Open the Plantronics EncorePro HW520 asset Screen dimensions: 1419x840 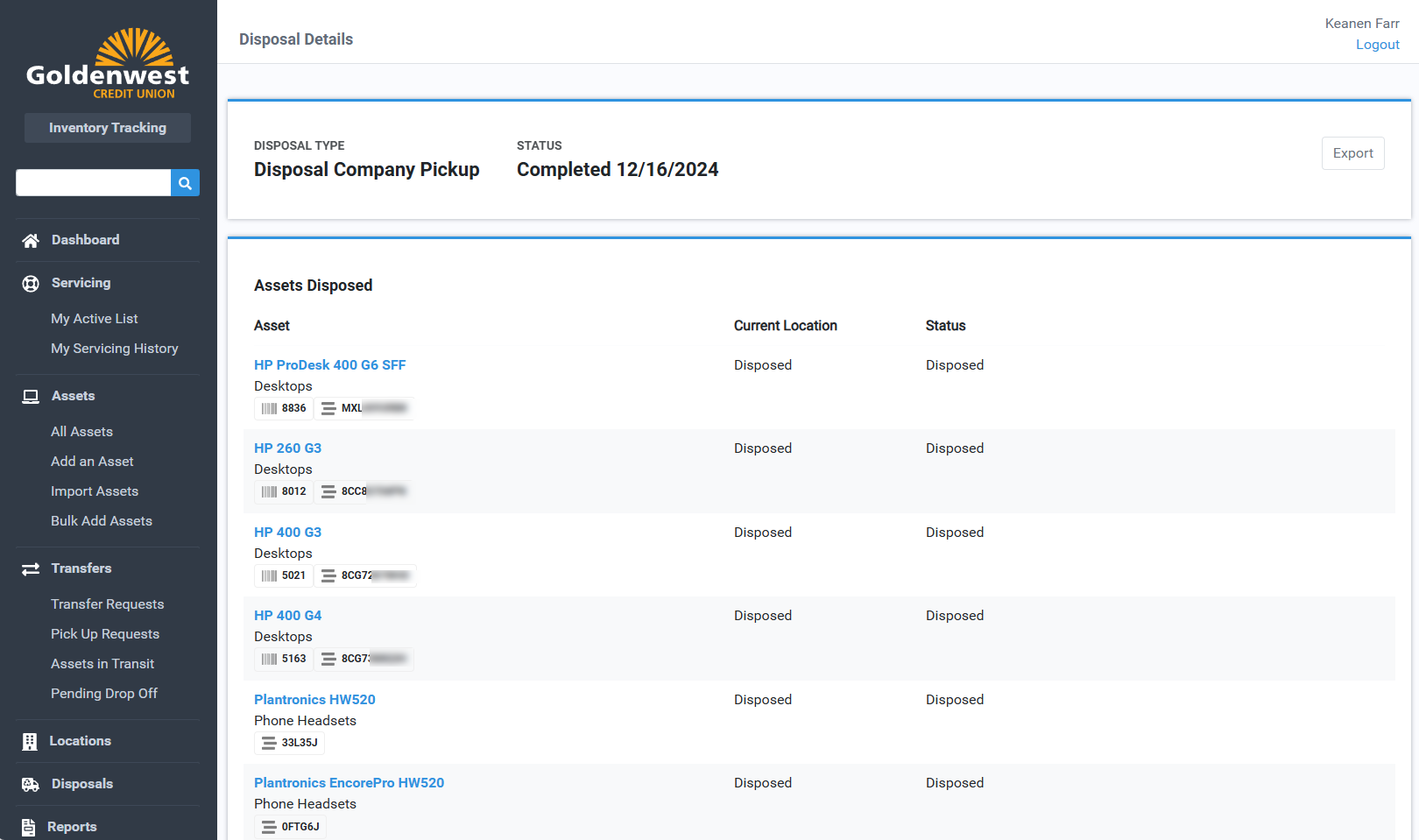click(x=349, y=783)
